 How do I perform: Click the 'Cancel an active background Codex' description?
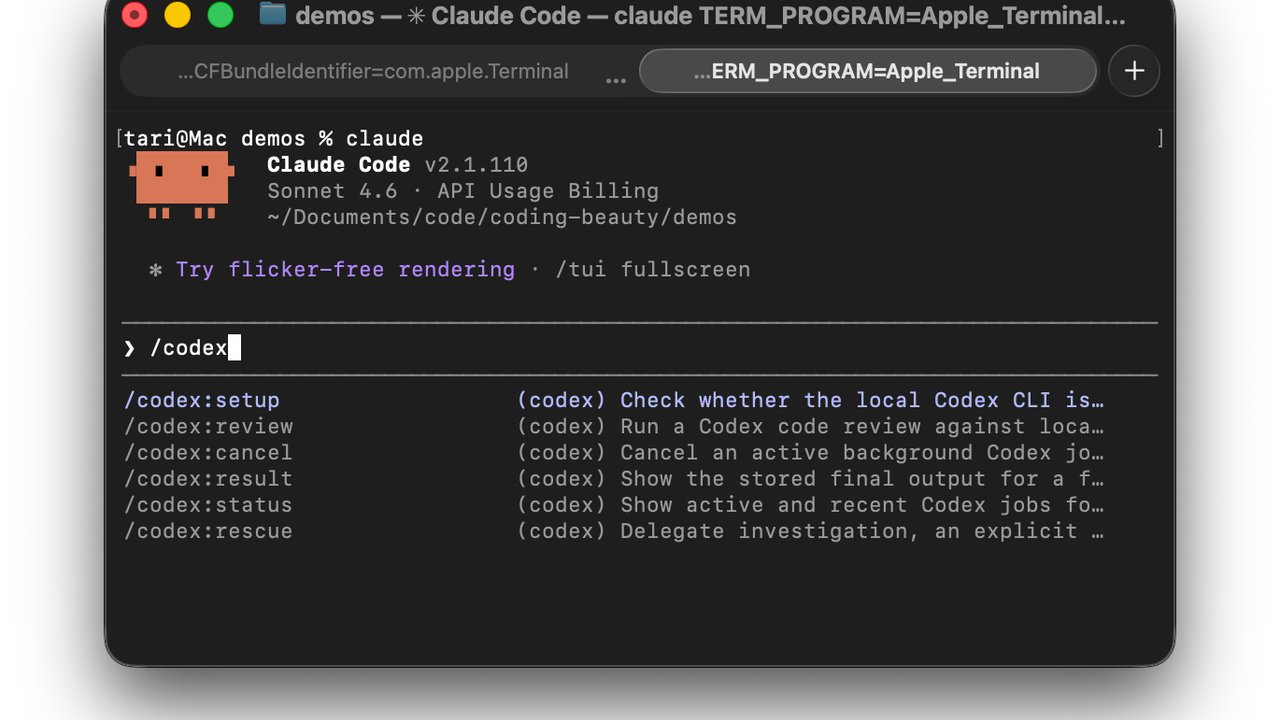[x=862, y=452]
